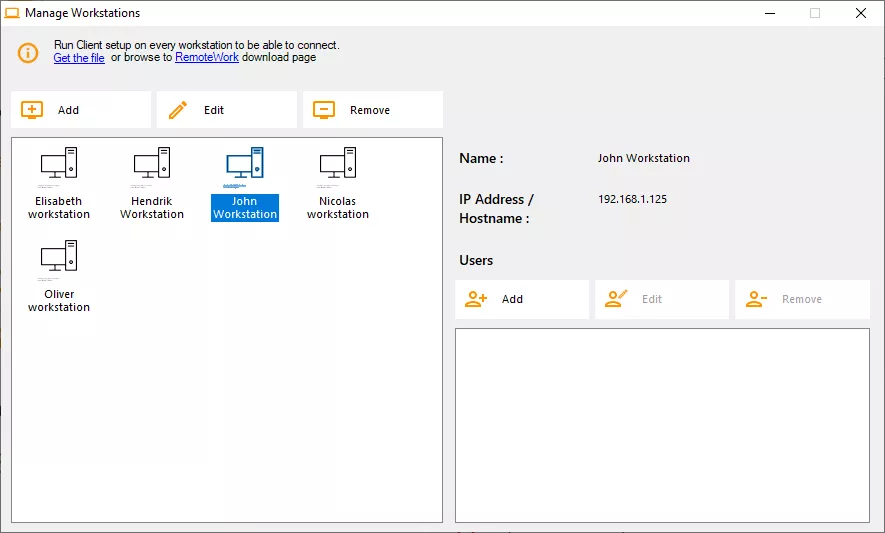This screenshot has width=885, height=533.
Task: Click the 'John Workstation' name value text
Action: 643,158
